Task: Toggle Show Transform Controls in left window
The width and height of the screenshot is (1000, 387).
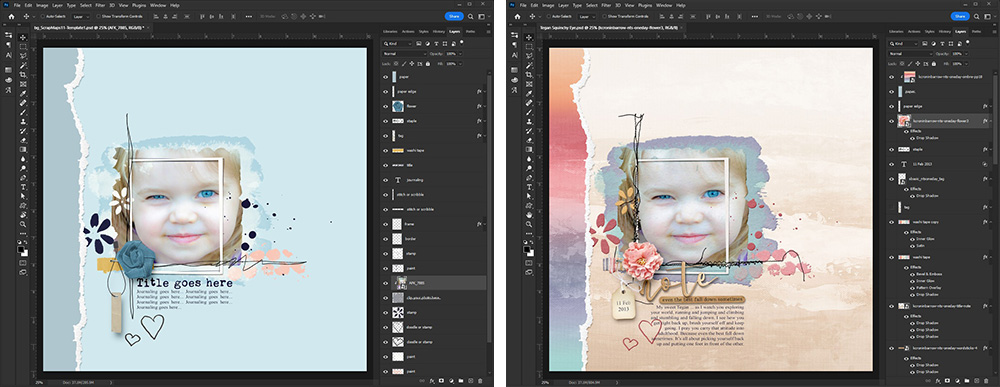Action: coord(98,17)
